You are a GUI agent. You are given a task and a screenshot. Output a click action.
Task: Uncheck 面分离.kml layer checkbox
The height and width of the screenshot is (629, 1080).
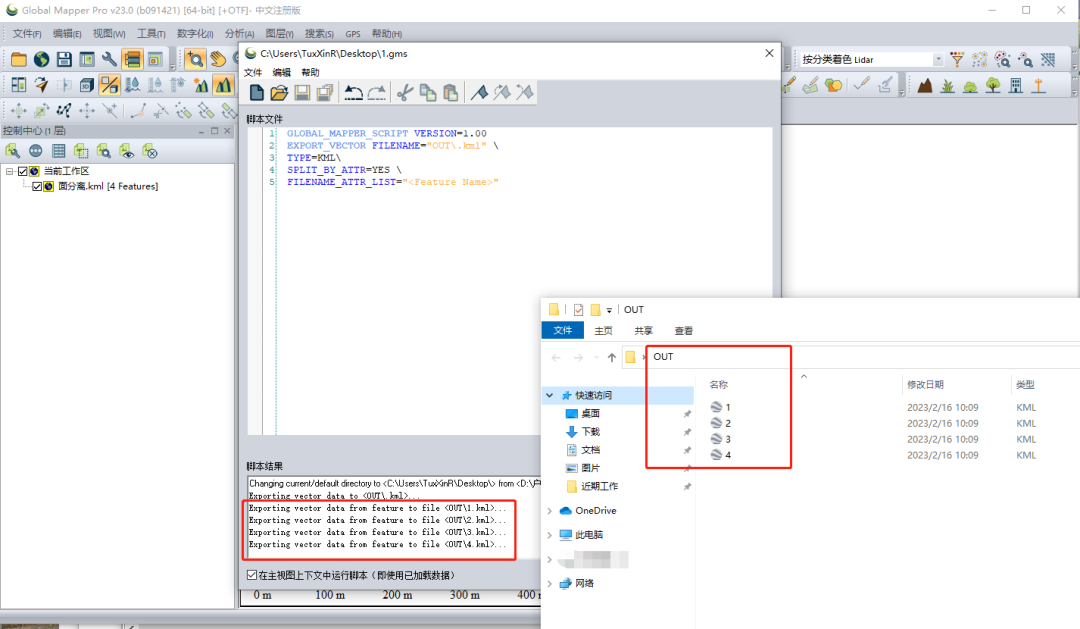click(37, 186)
